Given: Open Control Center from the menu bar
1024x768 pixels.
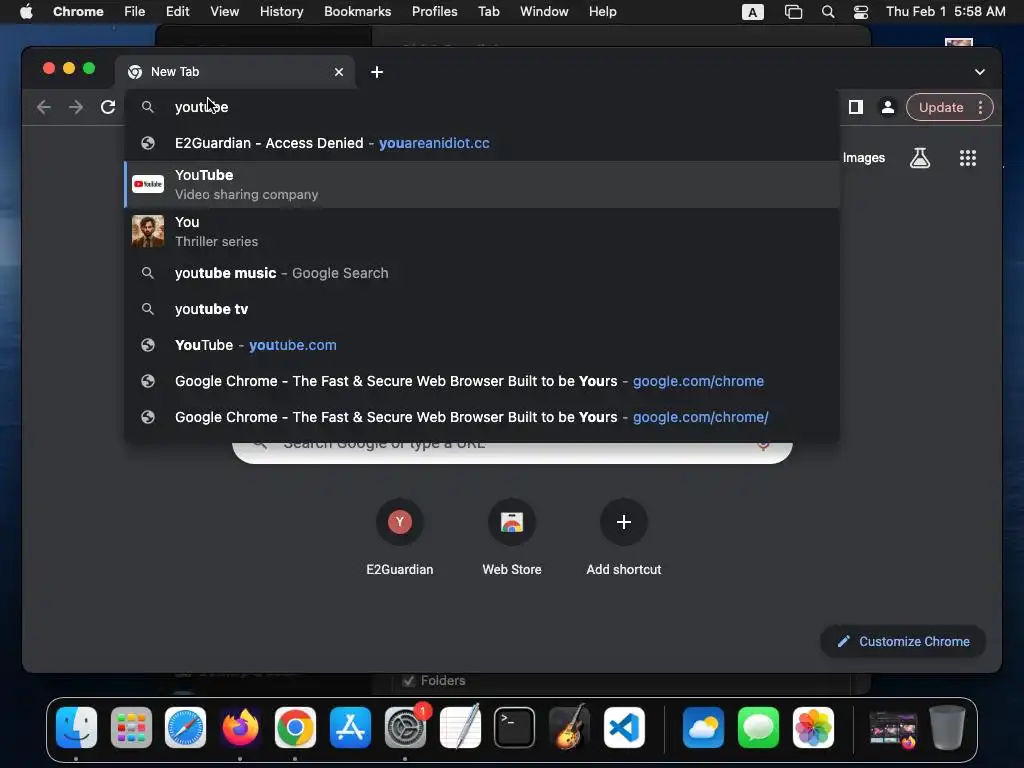Looking at the screenshot, I should 861,12.
